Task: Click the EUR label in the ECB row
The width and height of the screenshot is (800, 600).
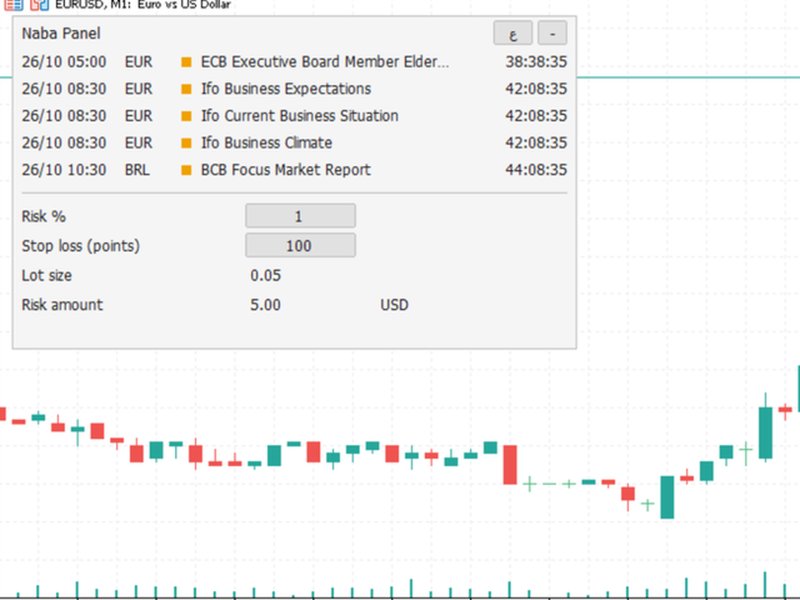Action: [138, 62]
